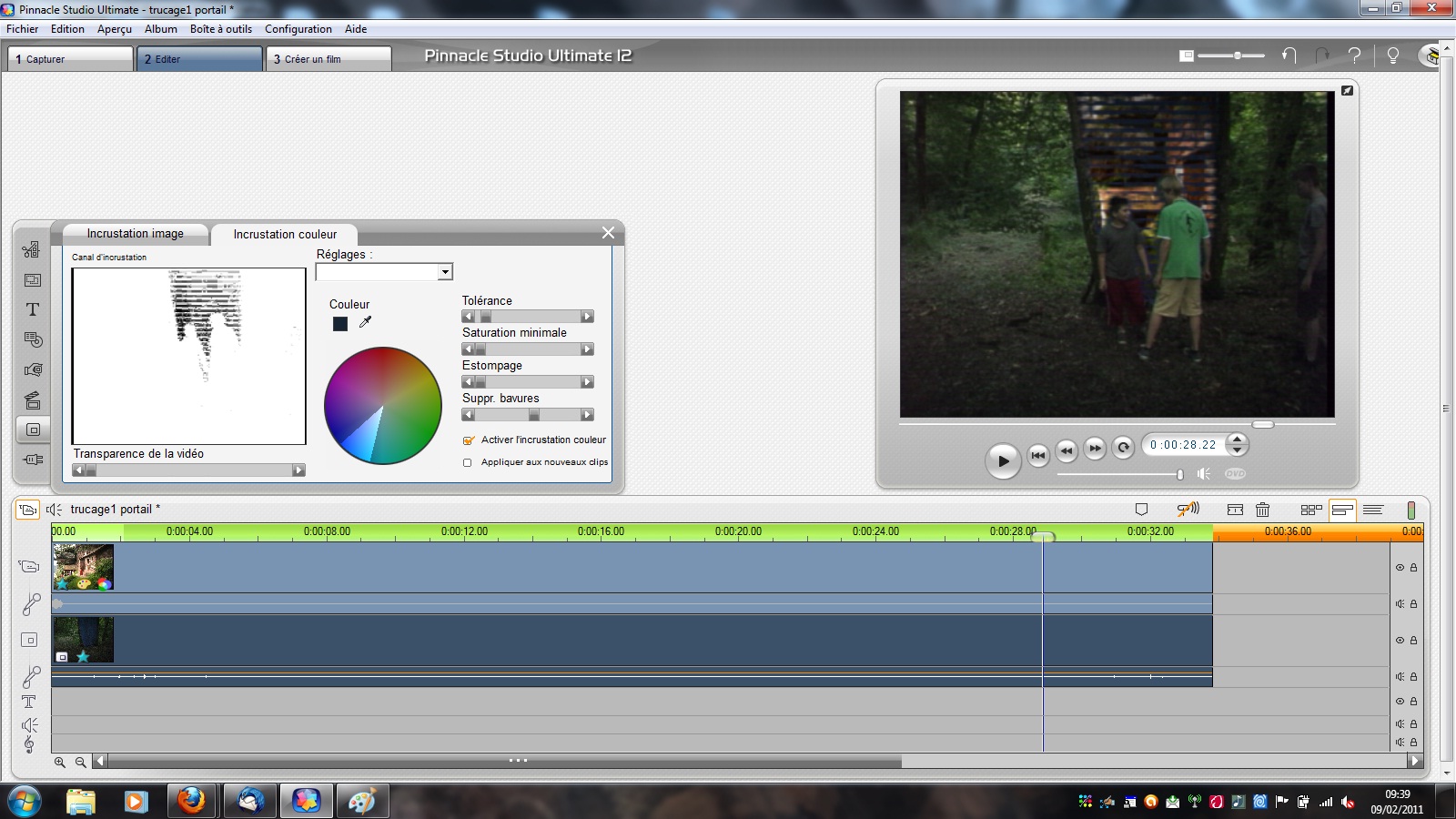Step the preview timecode down

point(1237,450)
